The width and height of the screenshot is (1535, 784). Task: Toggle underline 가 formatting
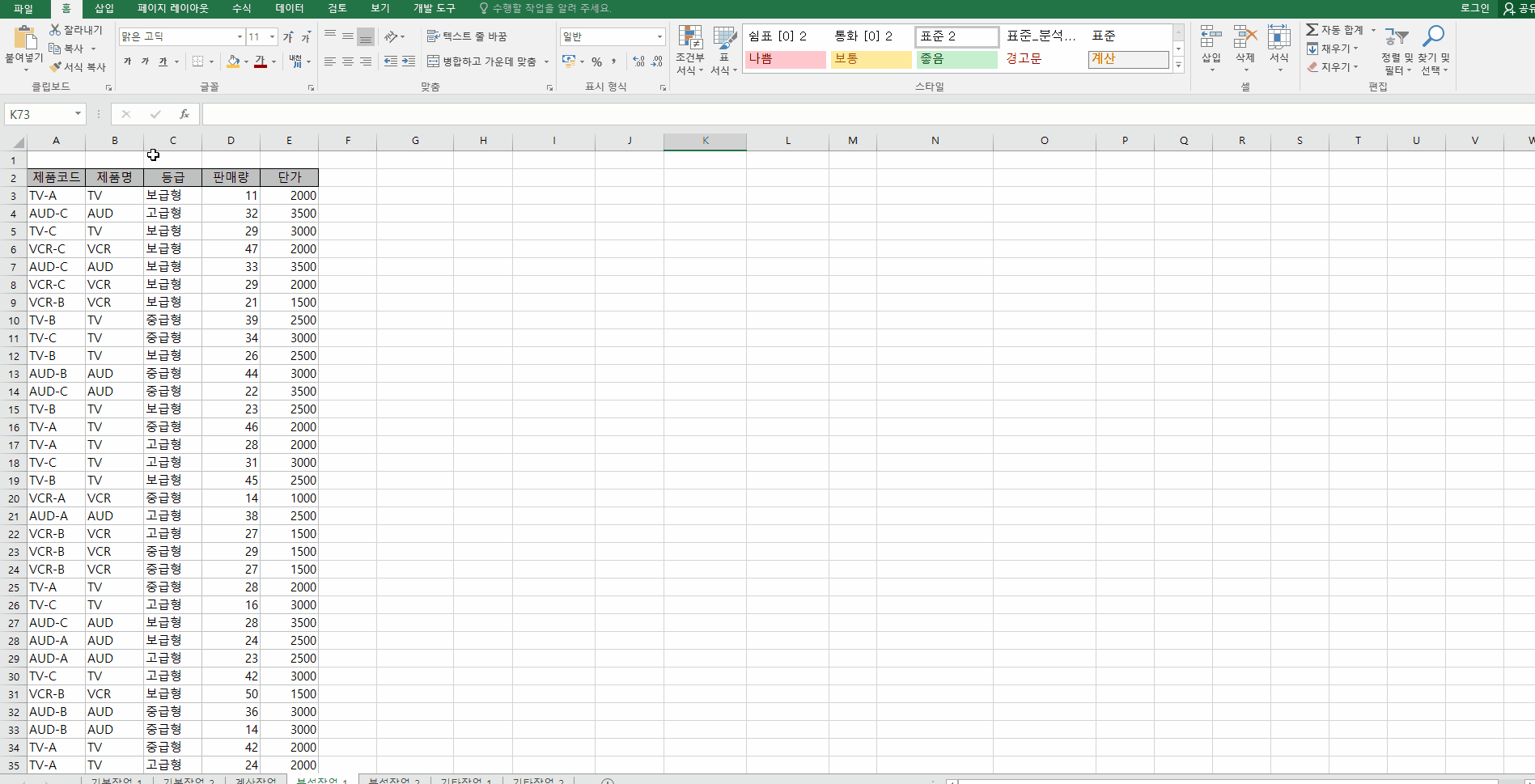tap(163, 61)
